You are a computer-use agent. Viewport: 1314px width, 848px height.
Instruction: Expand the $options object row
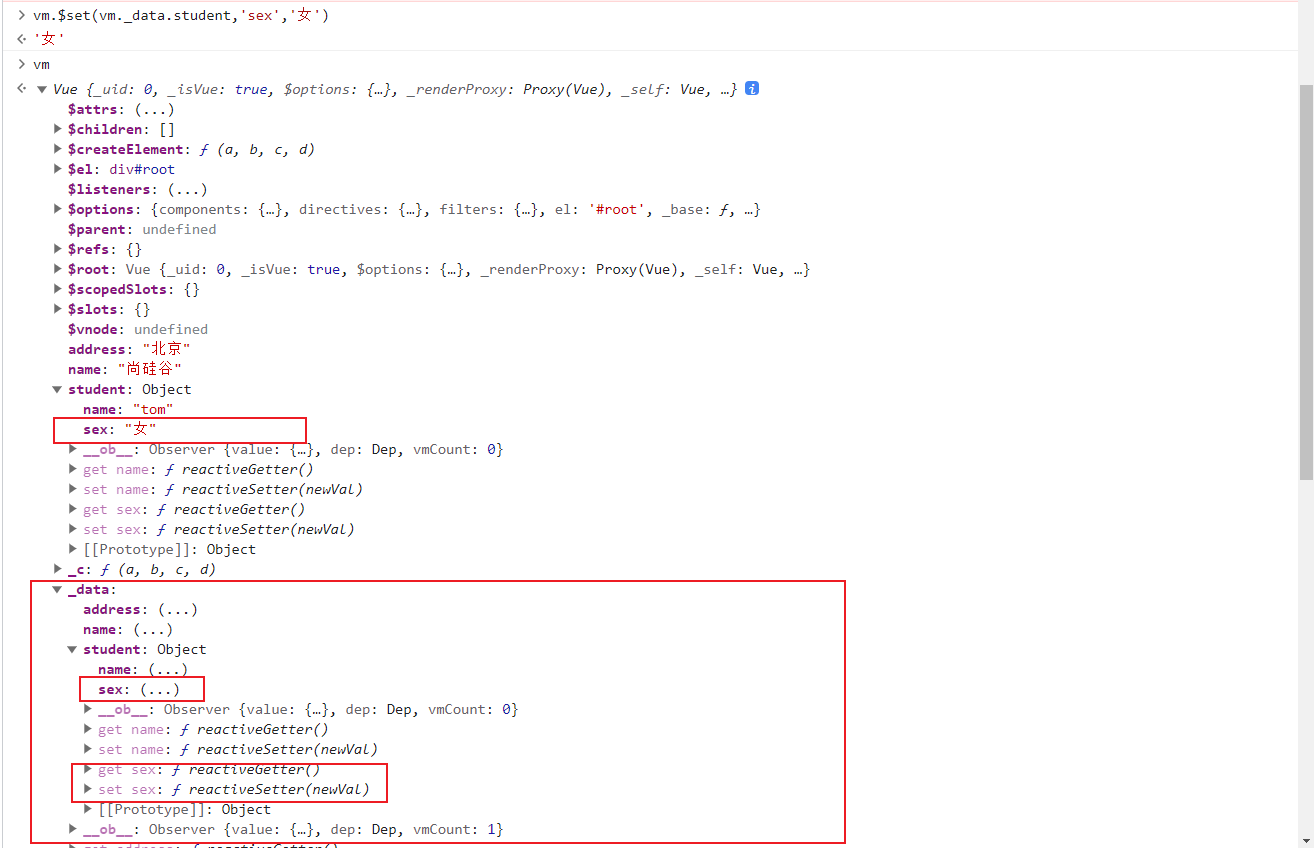point(58,209)
